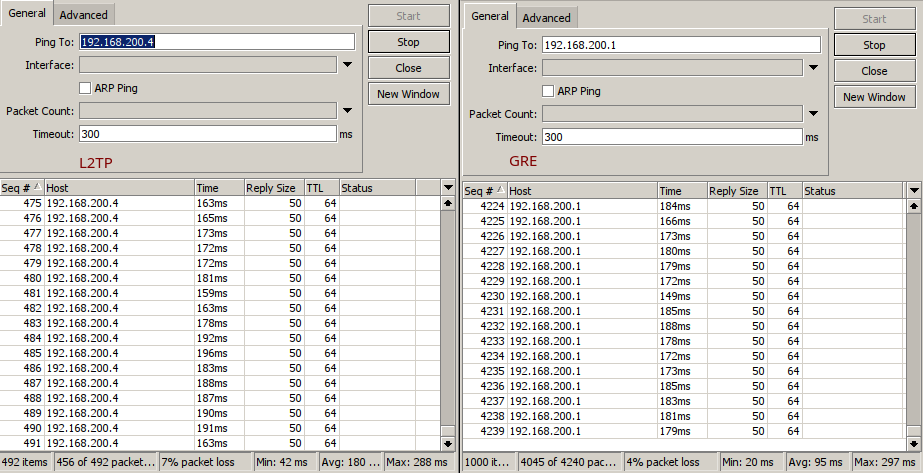Select General tab in L2TP ping window

(x=27, y=13)
